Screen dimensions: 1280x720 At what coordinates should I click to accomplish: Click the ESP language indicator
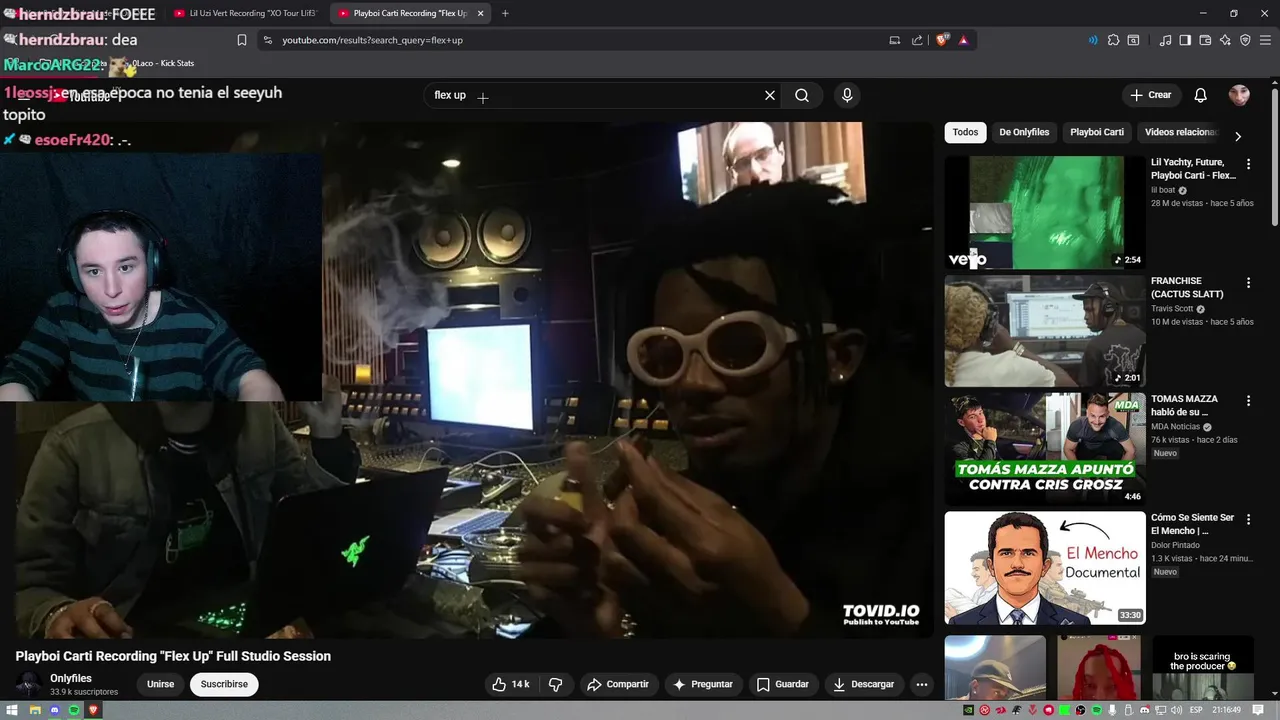(x=1196, y=710)
